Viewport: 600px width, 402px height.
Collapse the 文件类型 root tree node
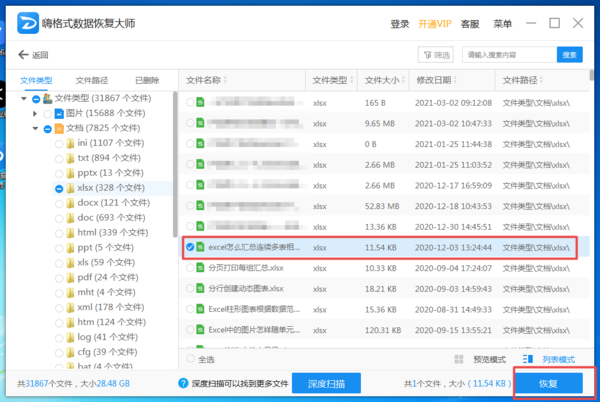(24, 98)
